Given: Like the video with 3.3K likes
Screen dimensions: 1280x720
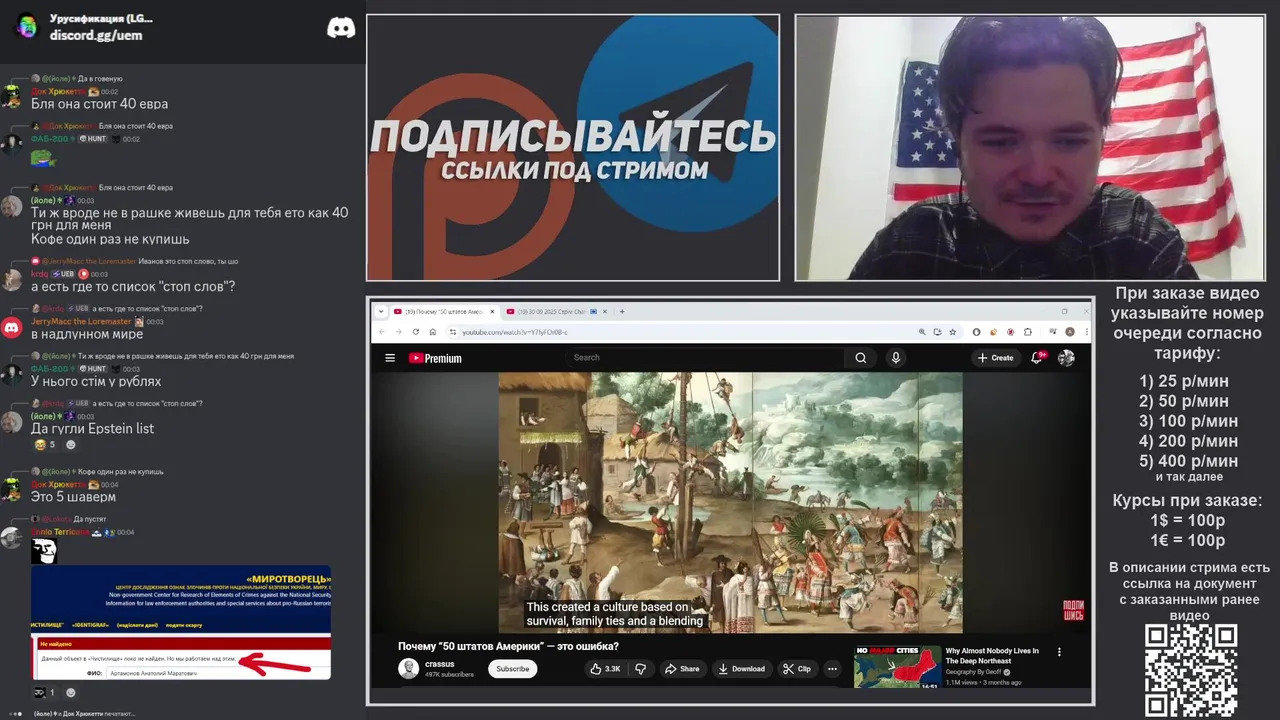Looking at the screenshot, I should (605, 669).
